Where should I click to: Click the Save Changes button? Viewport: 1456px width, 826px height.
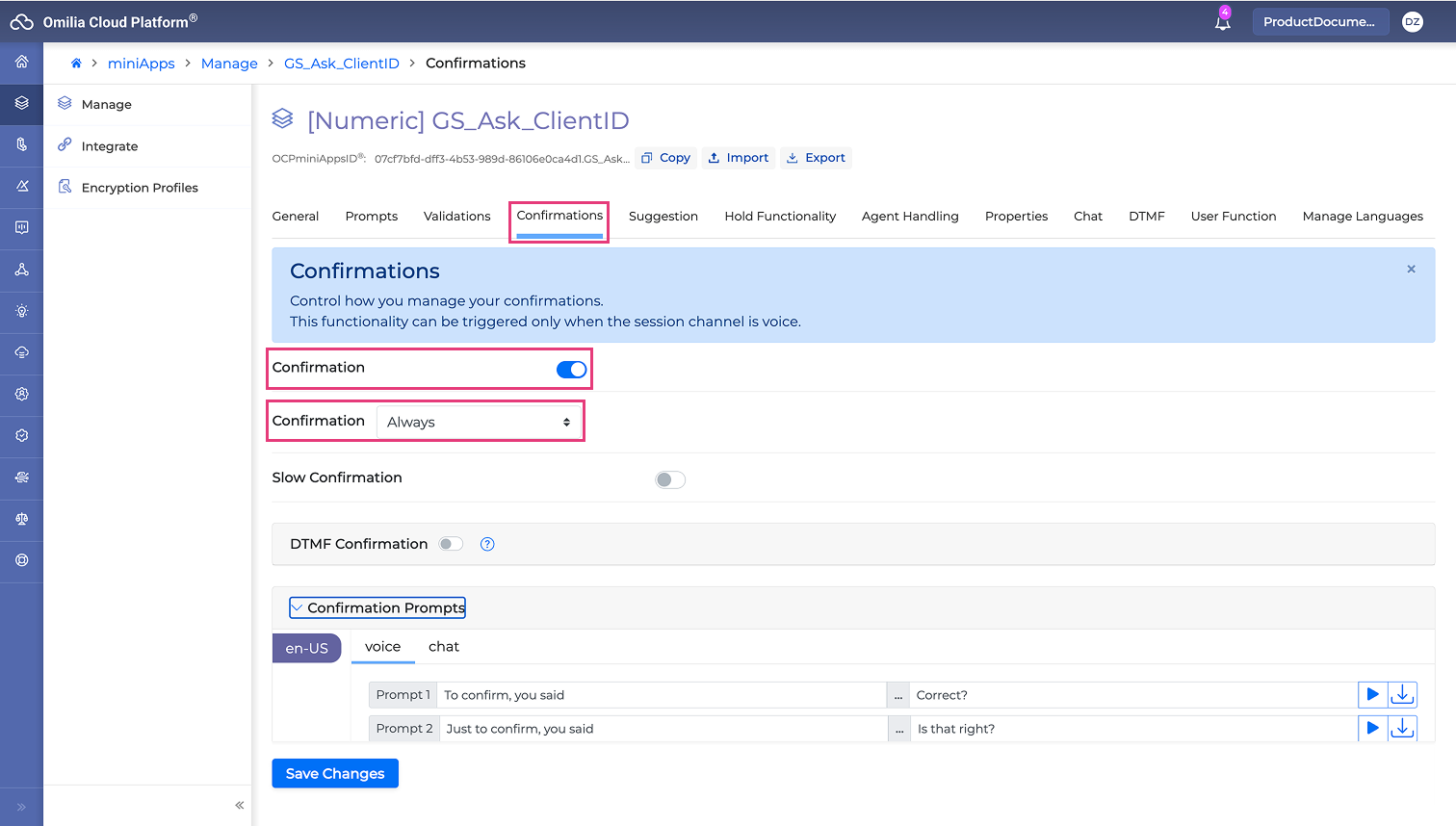click(334, 773)
